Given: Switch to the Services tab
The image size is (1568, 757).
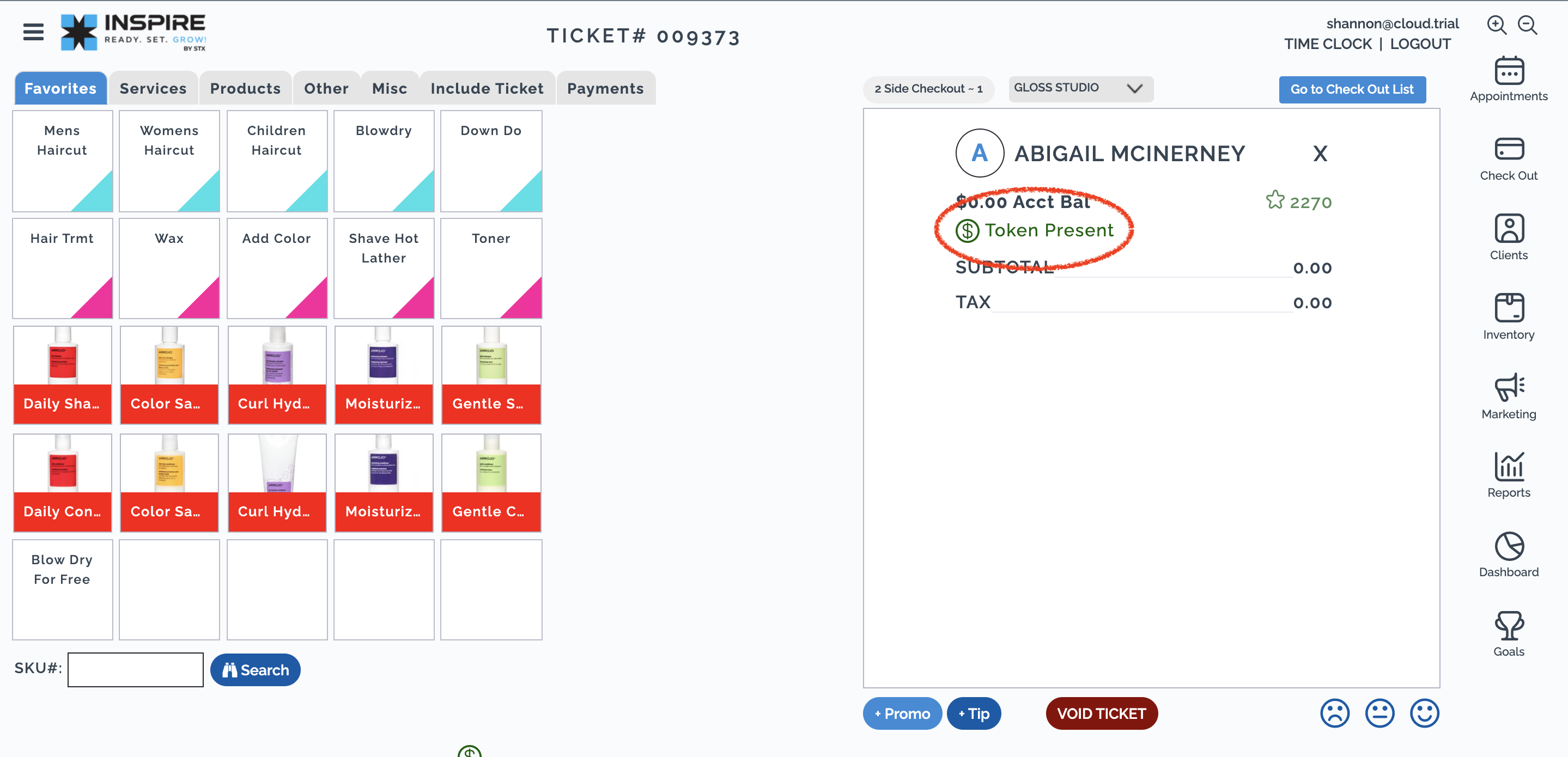Looking at the screenshot, I should point(153,88).
